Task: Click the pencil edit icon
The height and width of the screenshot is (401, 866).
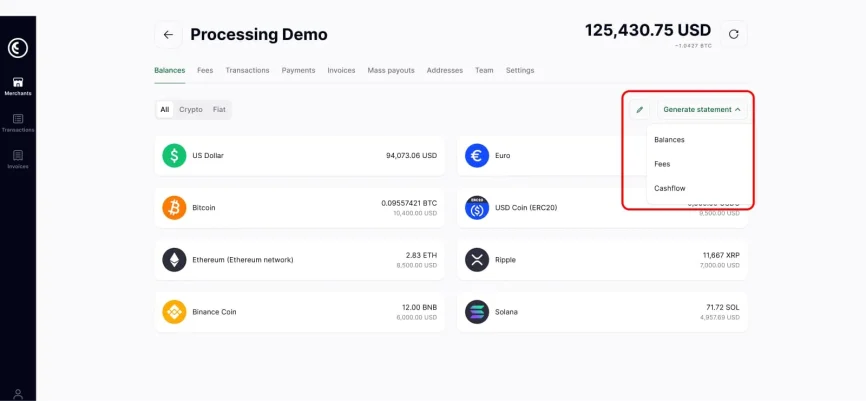Action: (640, 109)
